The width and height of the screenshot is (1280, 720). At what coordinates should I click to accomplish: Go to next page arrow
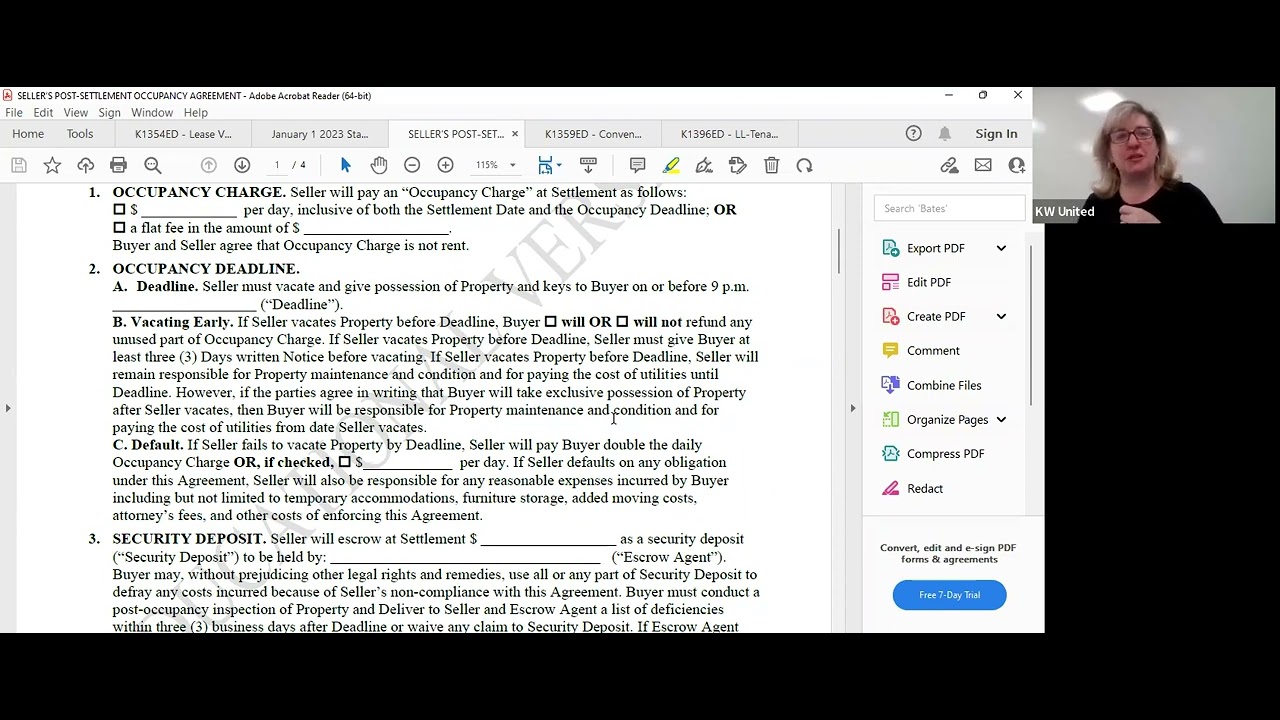(x=242, y=165)
